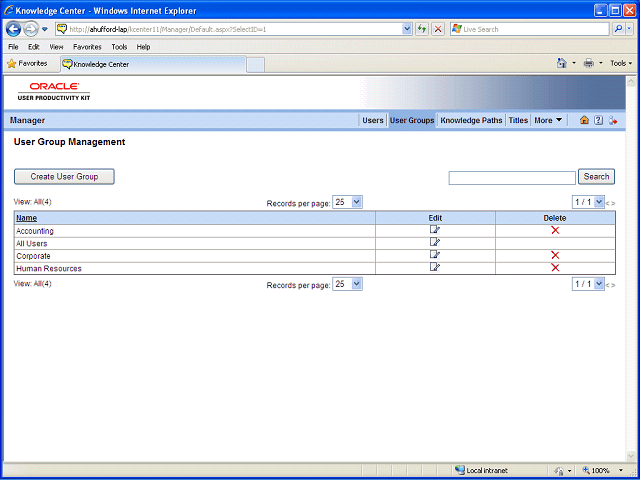Click All Users in the Name column
The image size is (640, 480).
[x=31, y=244]
